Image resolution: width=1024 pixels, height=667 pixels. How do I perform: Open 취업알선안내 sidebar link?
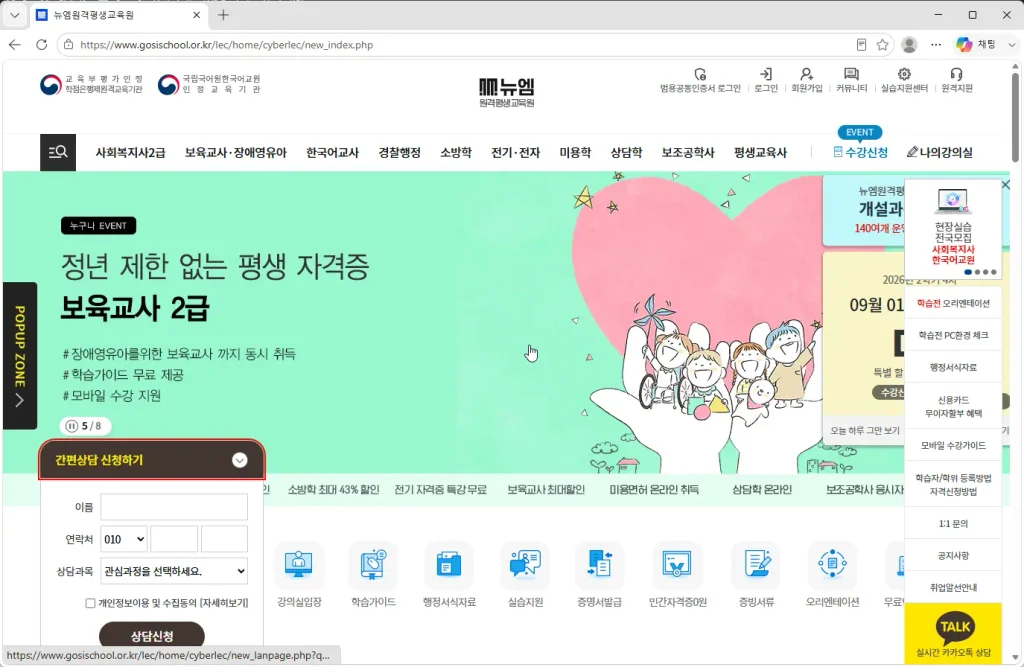[953, 587]
